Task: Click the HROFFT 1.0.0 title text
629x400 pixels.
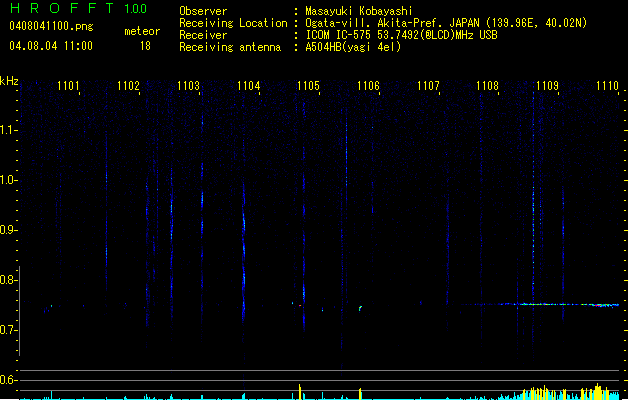Action: click(x=79, y=8)
